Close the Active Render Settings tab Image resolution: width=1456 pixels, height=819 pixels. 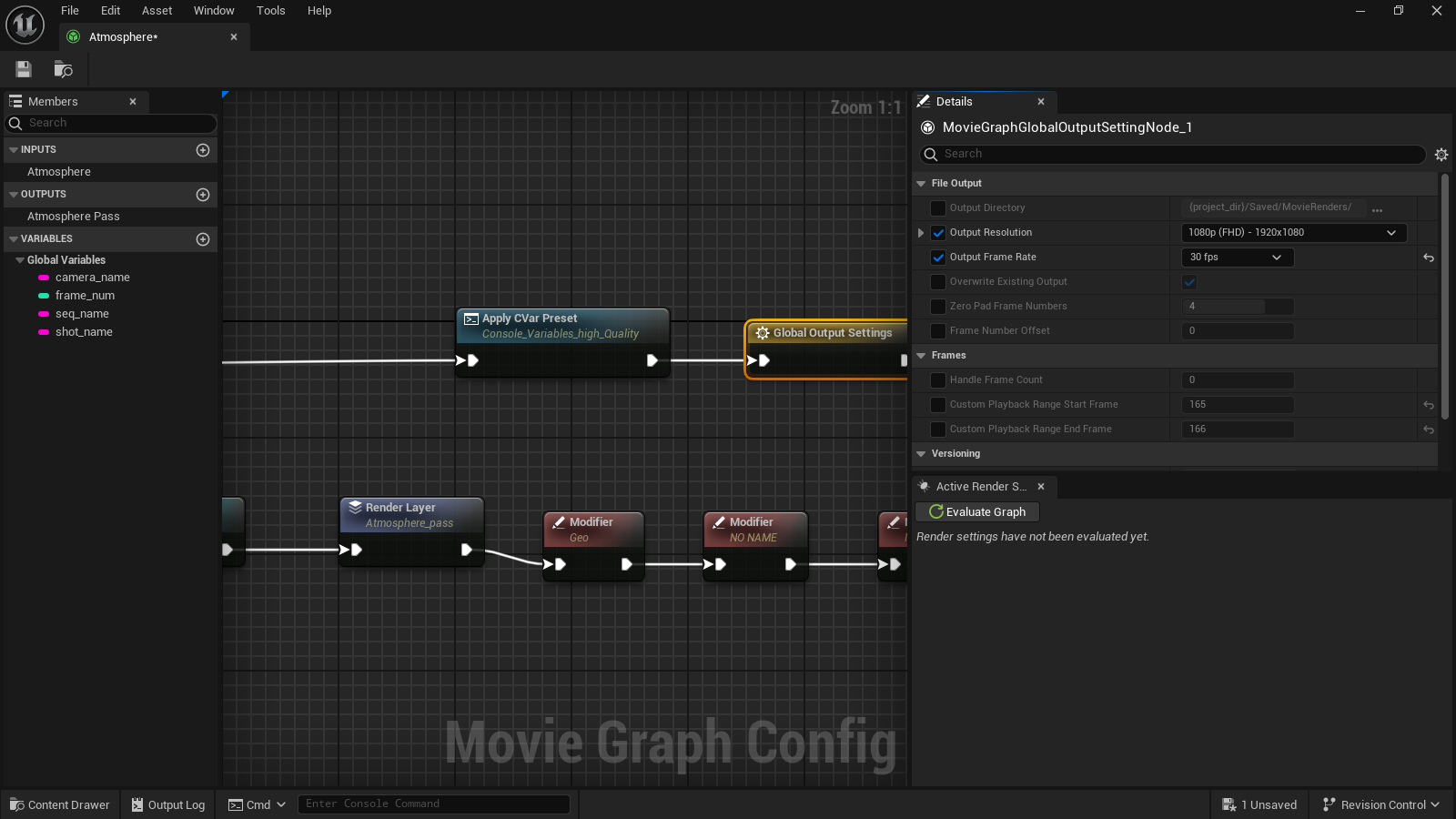point(1041,487)
